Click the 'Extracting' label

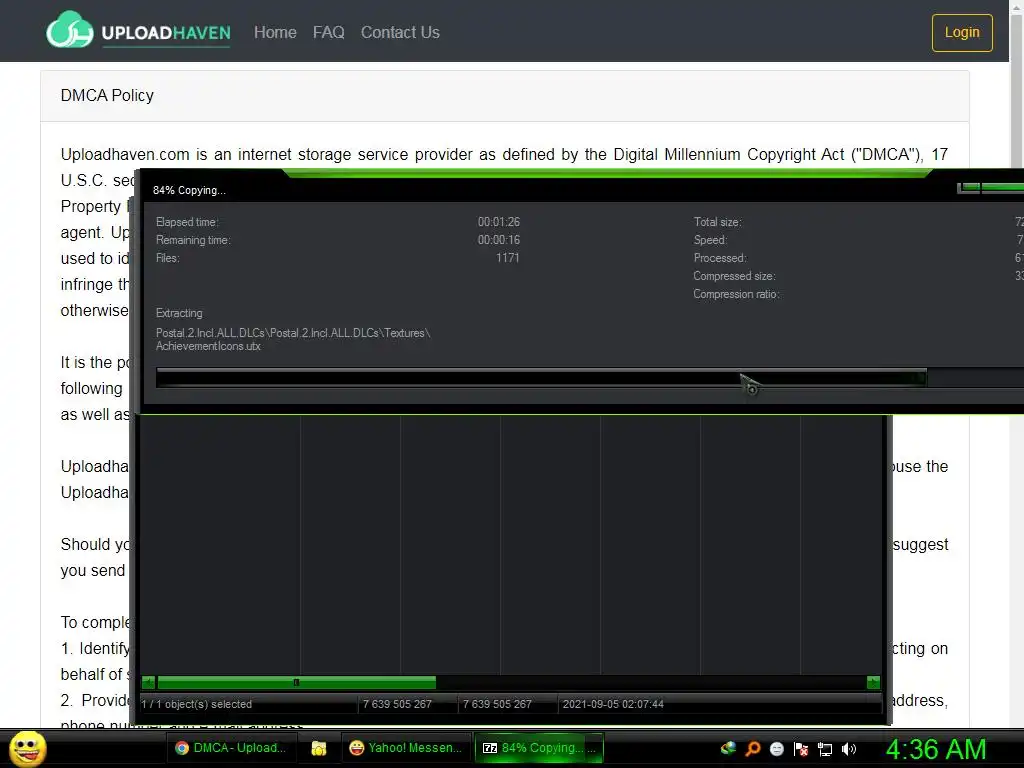click(x=179, y=313)
